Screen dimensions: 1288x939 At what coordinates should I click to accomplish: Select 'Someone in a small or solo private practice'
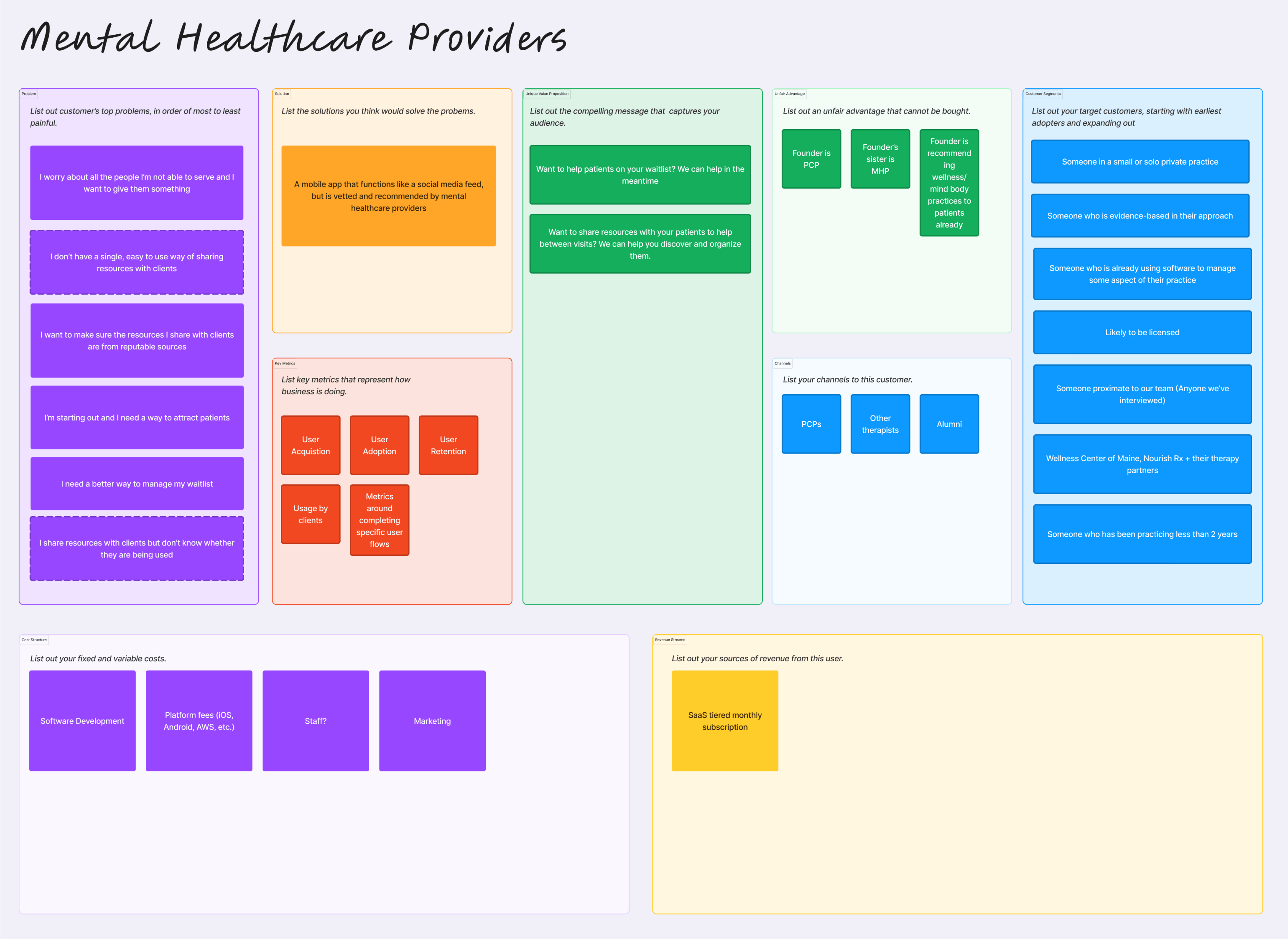(x=1140, y=162)
